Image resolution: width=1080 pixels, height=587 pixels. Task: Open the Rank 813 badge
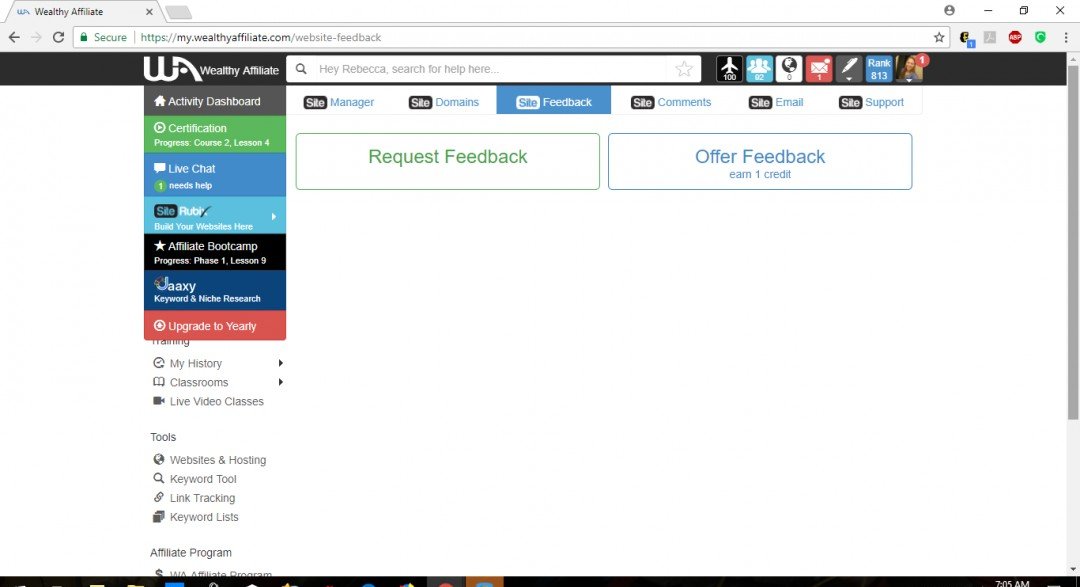tap(879, 69)
